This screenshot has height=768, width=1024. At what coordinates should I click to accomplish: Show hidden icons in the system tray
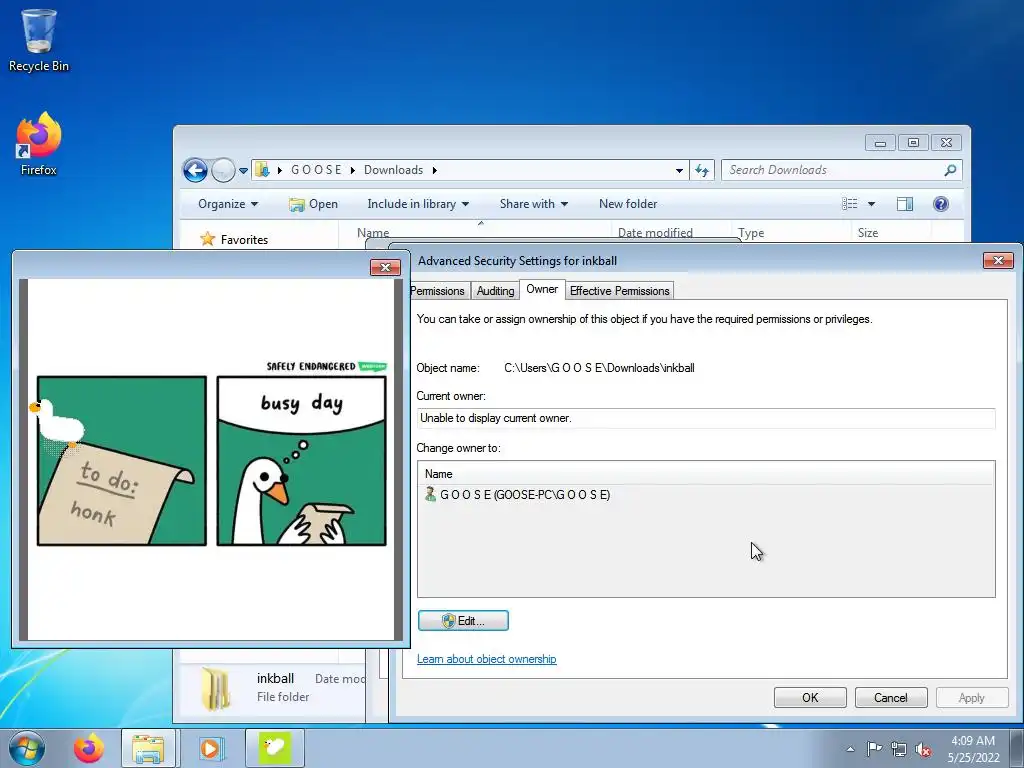click(850, 749)
